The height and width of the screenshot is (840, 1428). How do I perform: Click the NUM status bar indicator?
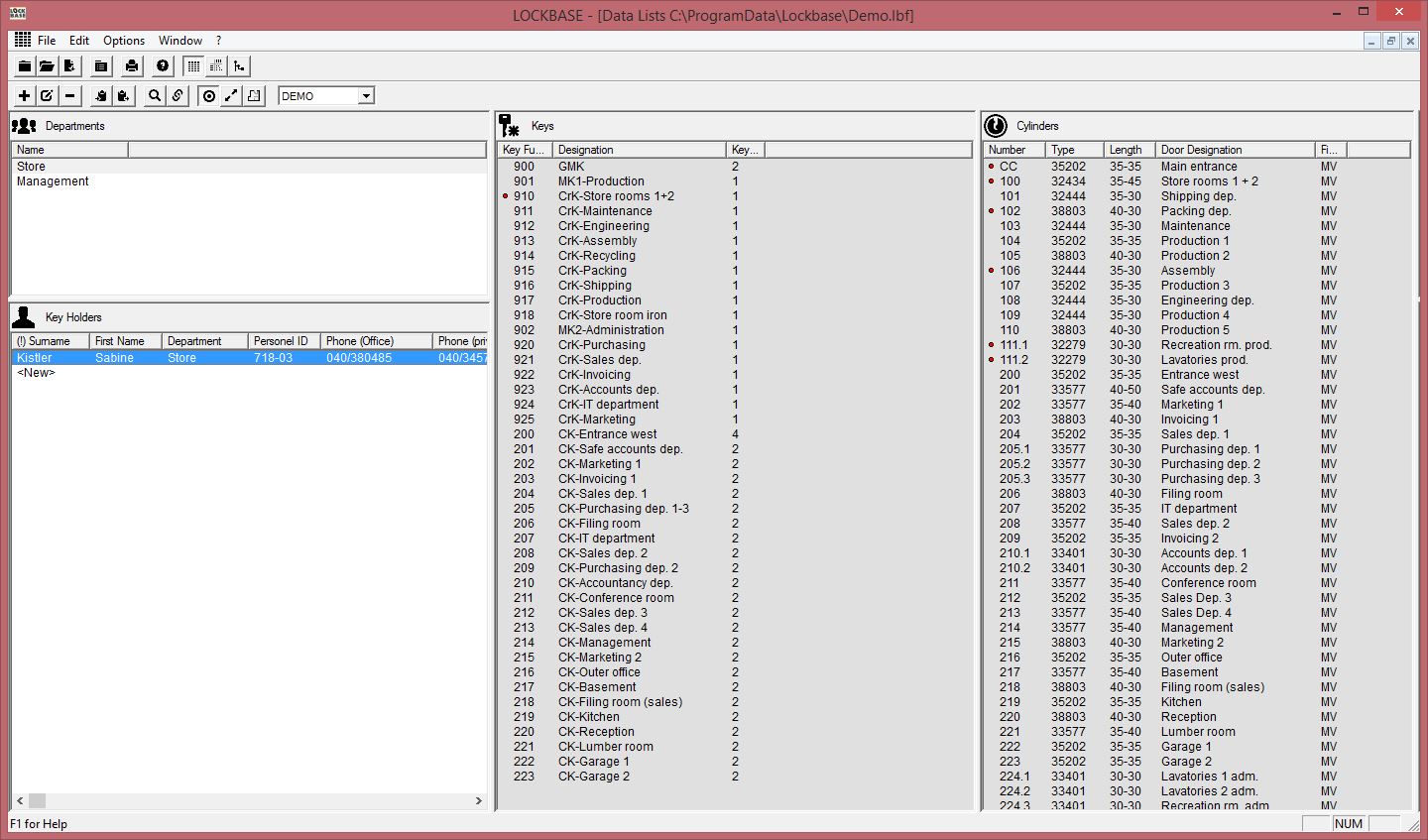point(1349,824)
